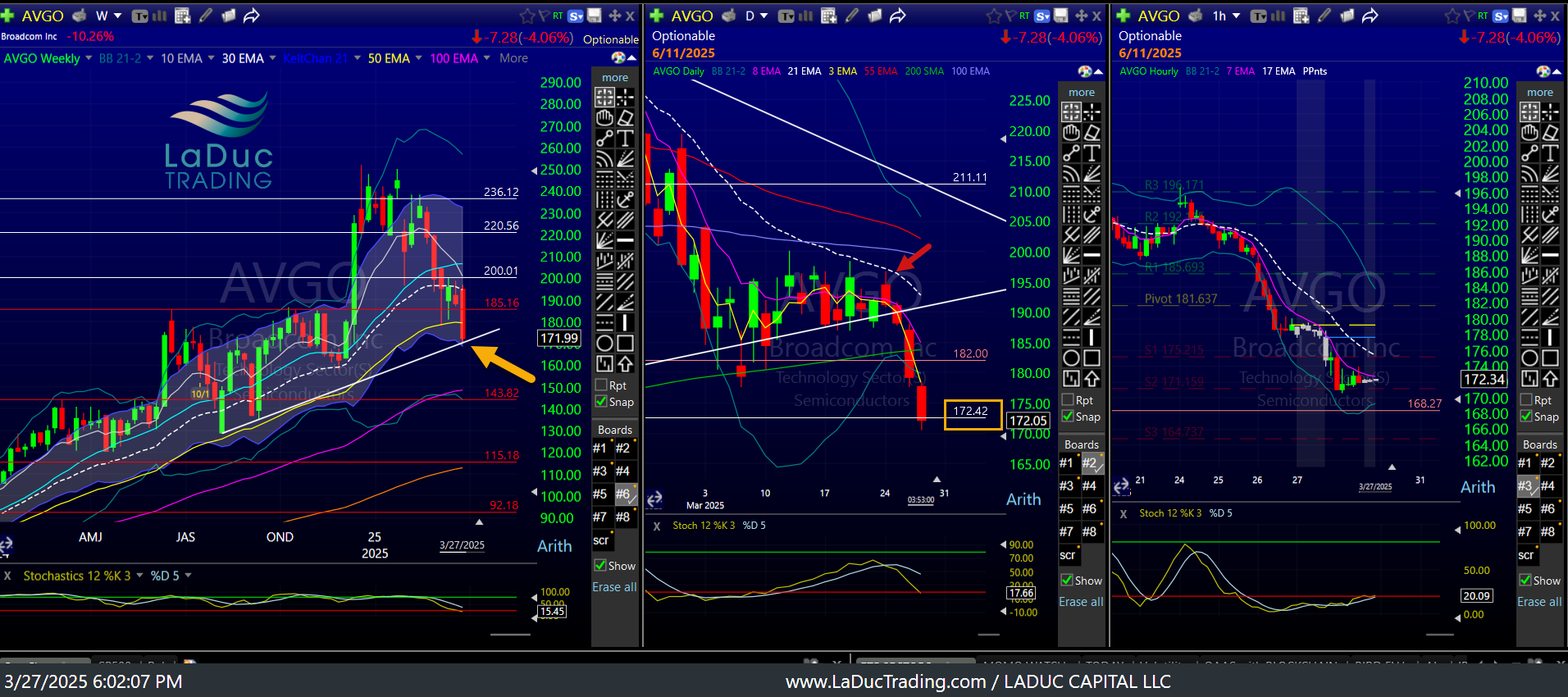Screen dimensions: 1568x697
Task: Select the Fibonacci arcs tool in weekly chart toolbar
Action: click(x=604, y=158)
